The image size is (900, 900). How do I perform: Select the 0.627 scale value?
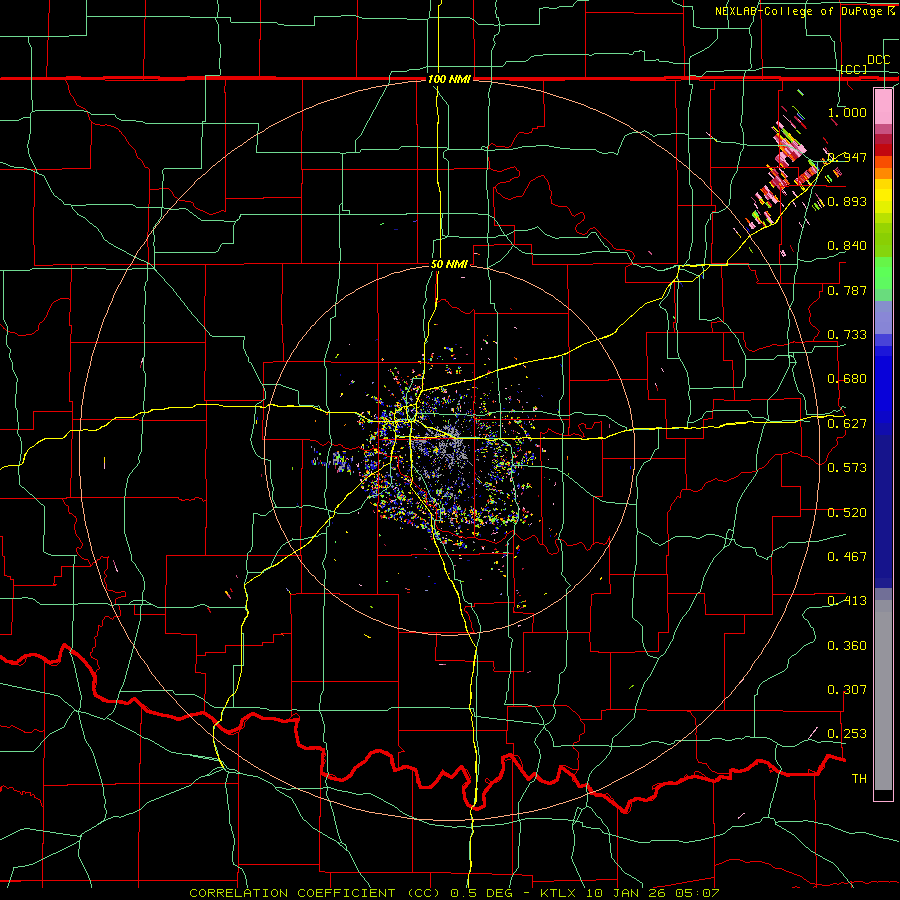tap(847, 424)
